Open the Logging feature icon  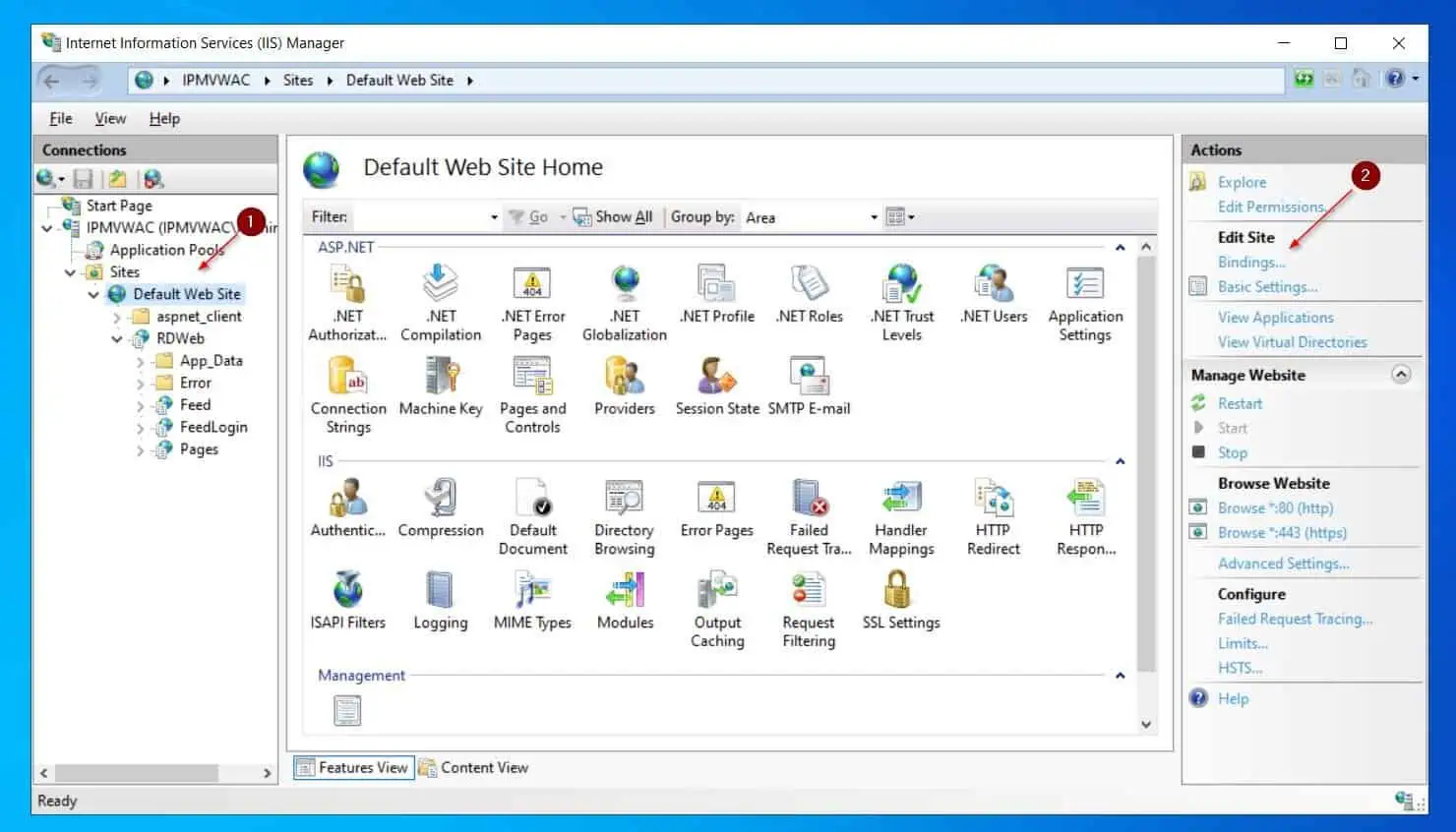pyautogui.click(x=441, y=601)
